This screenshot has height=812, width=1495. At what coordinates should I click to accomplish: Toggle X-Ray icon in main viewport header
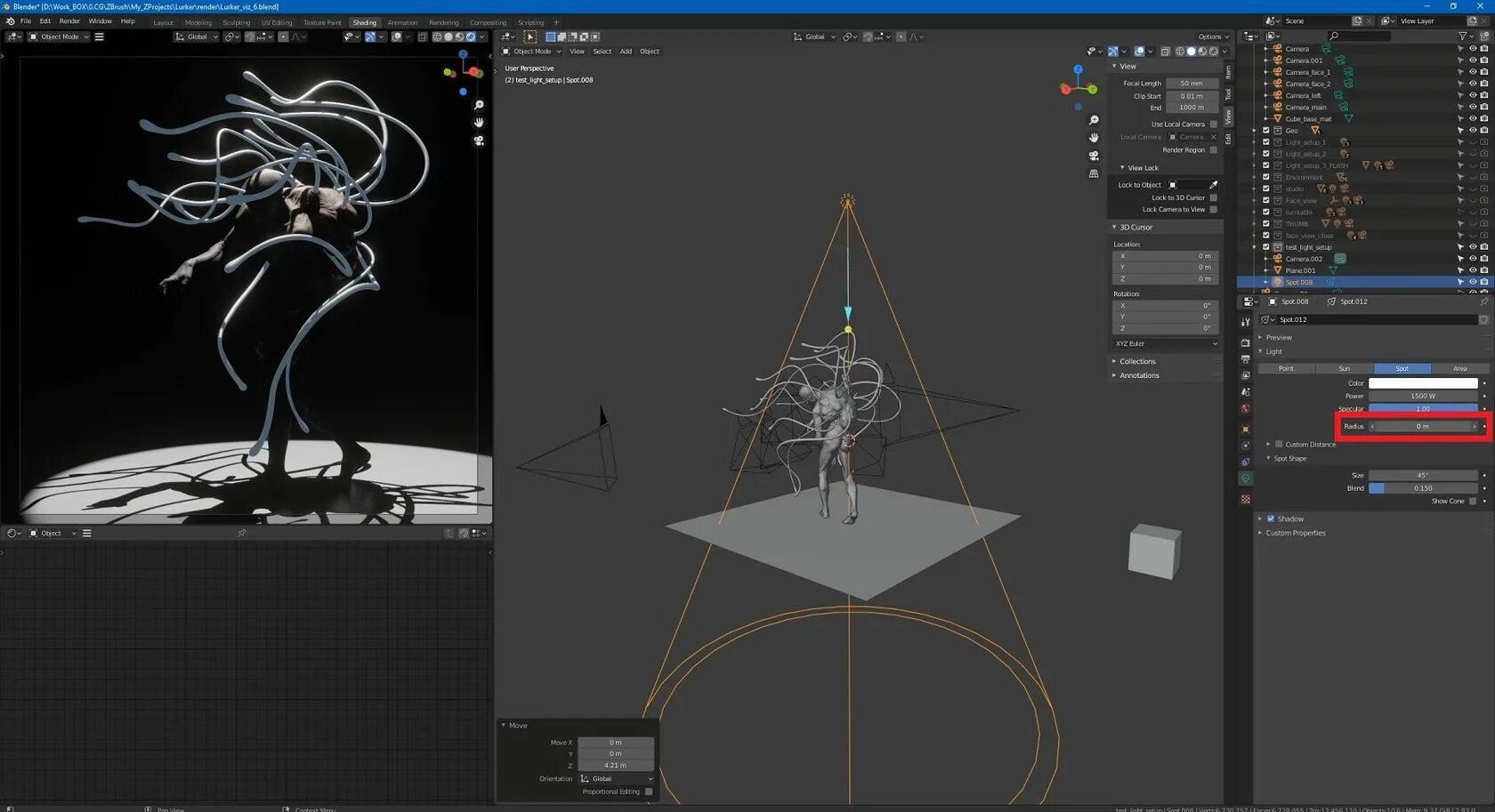(1165, 52)
